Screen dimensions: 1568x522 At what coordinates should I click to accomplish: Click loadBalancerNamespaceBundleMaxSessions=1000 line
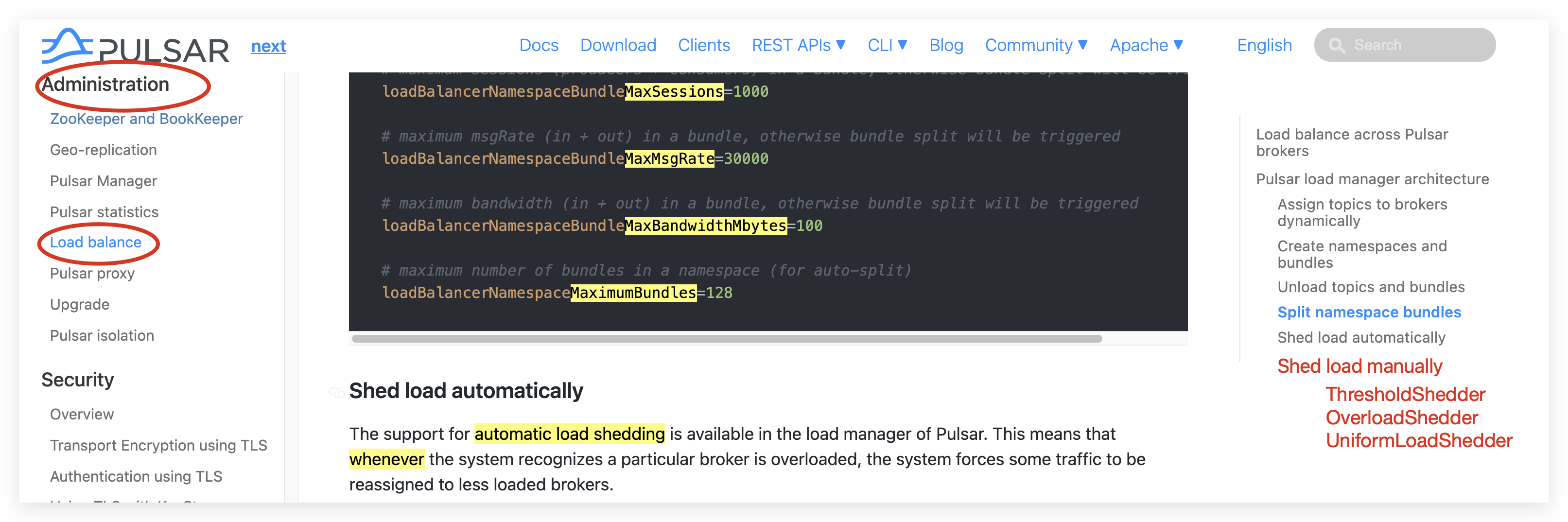(575, 92)
